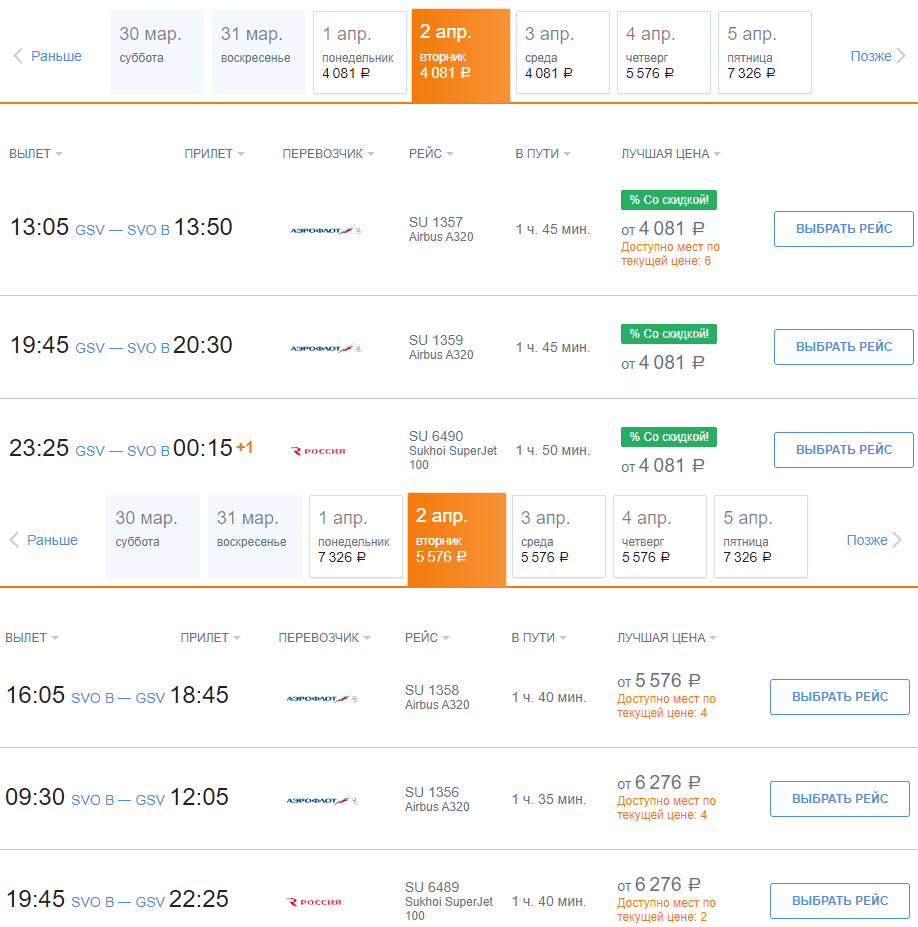Click Aeroflot logo for flight SU 1358
Image resolution: width=918 pixels, height=927 pixels.
[x=321, y=698]
